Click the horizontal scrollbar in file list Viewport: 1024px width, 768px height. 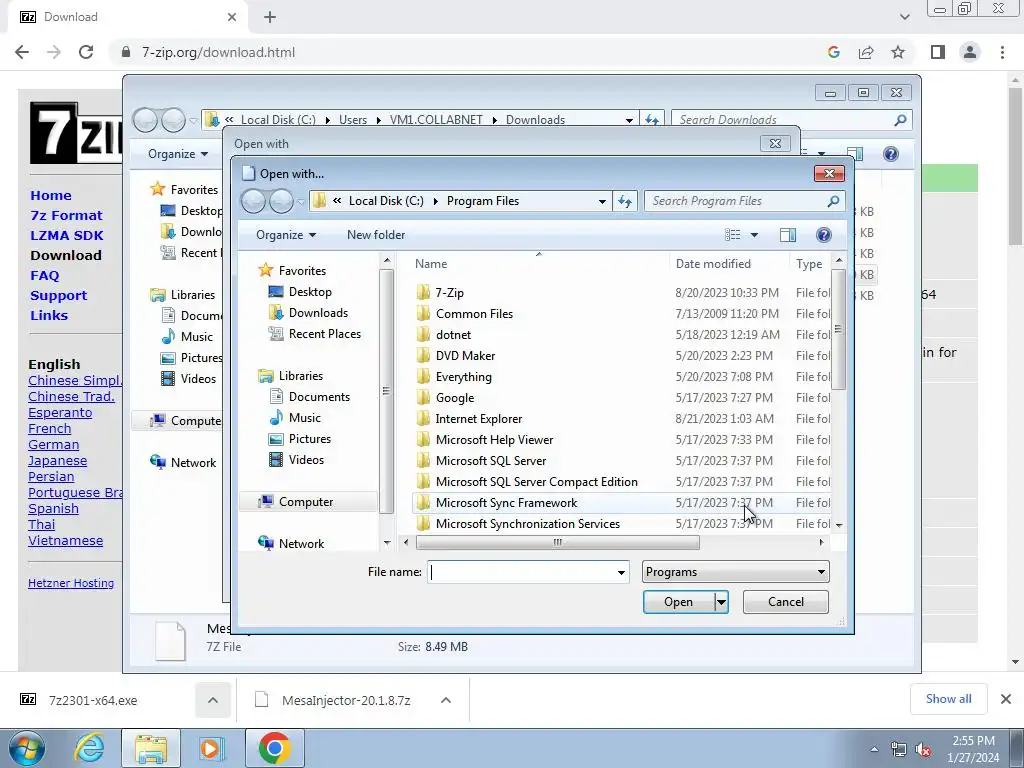[x=557, y=542]
